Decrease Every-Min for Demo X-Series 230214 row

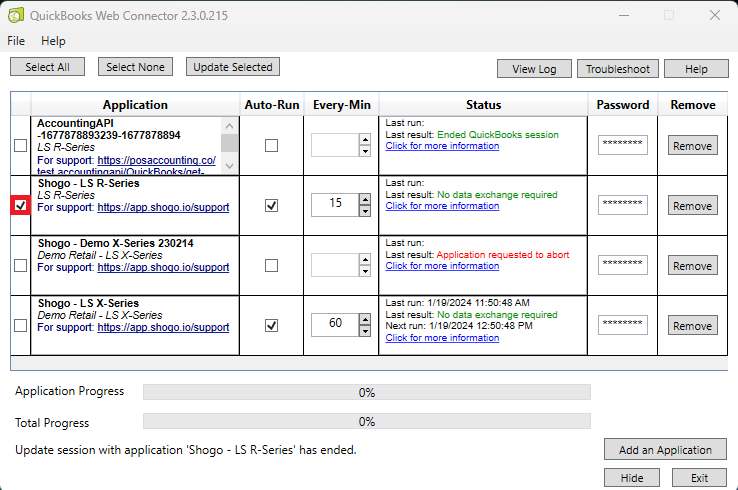coord(365,271)
